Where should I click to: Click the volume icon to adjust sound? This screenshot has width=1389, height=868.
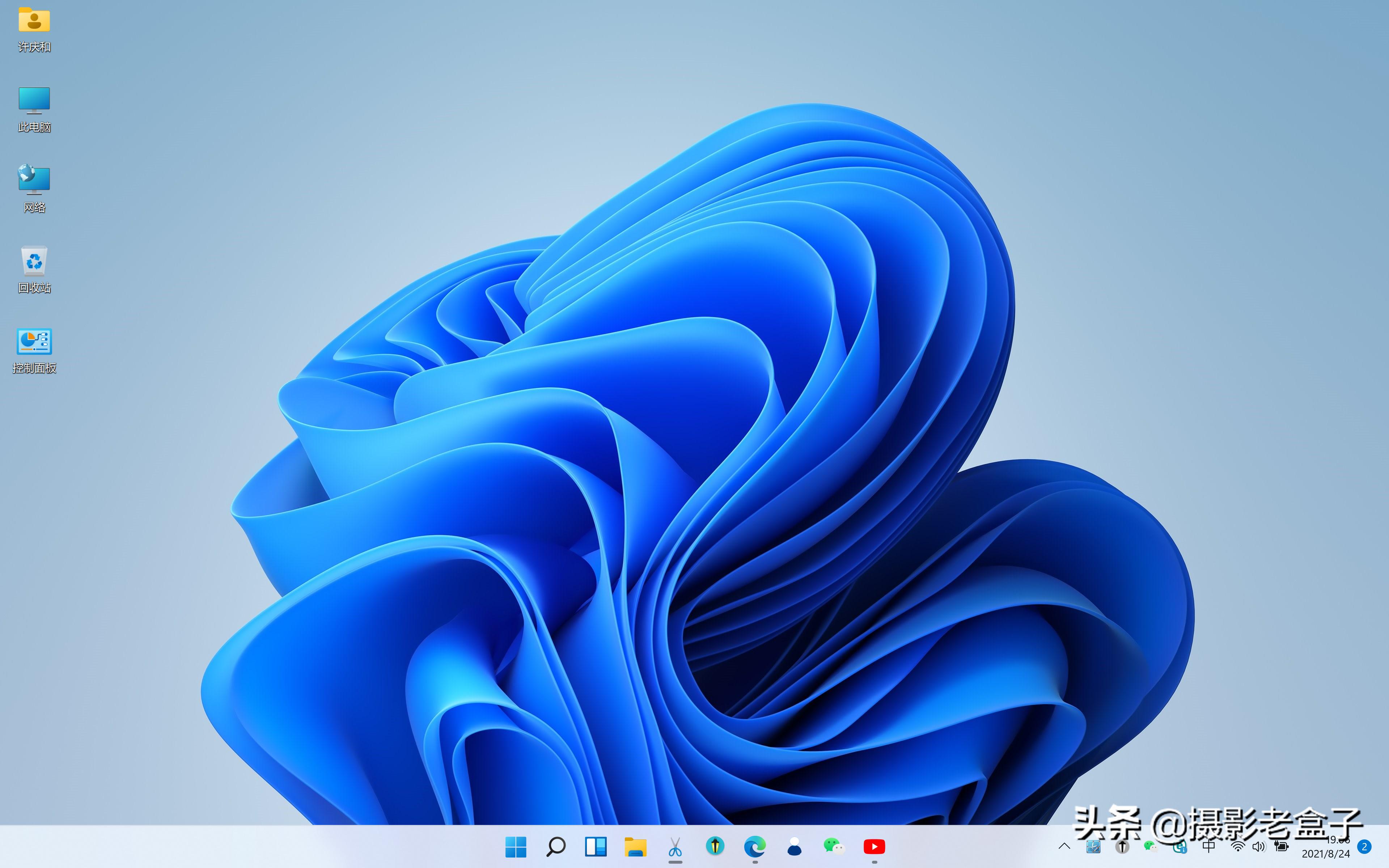coord(1258,846)
